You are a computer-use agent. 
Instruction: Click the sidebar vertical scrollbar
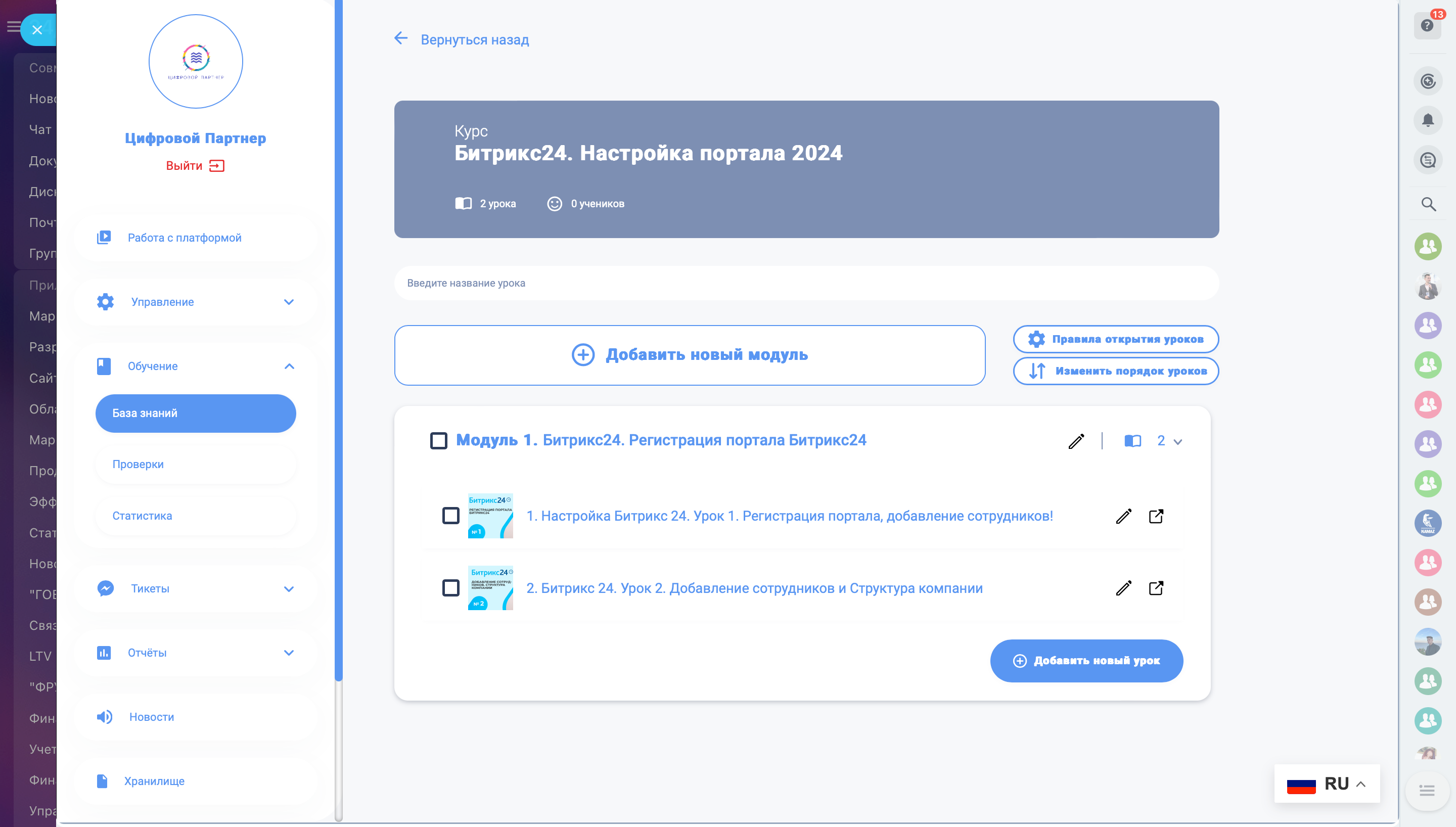(x=338, y=341)
